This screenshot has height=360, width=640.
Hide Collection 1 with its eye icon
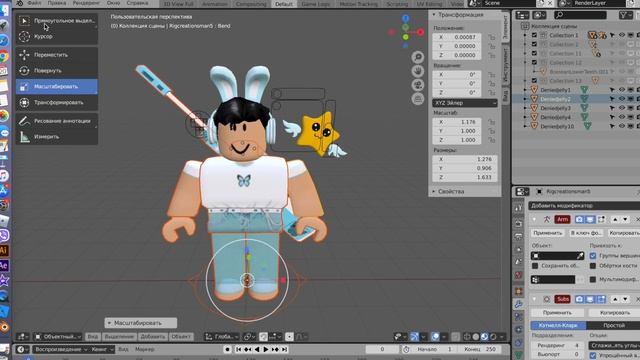pos(622,35)
